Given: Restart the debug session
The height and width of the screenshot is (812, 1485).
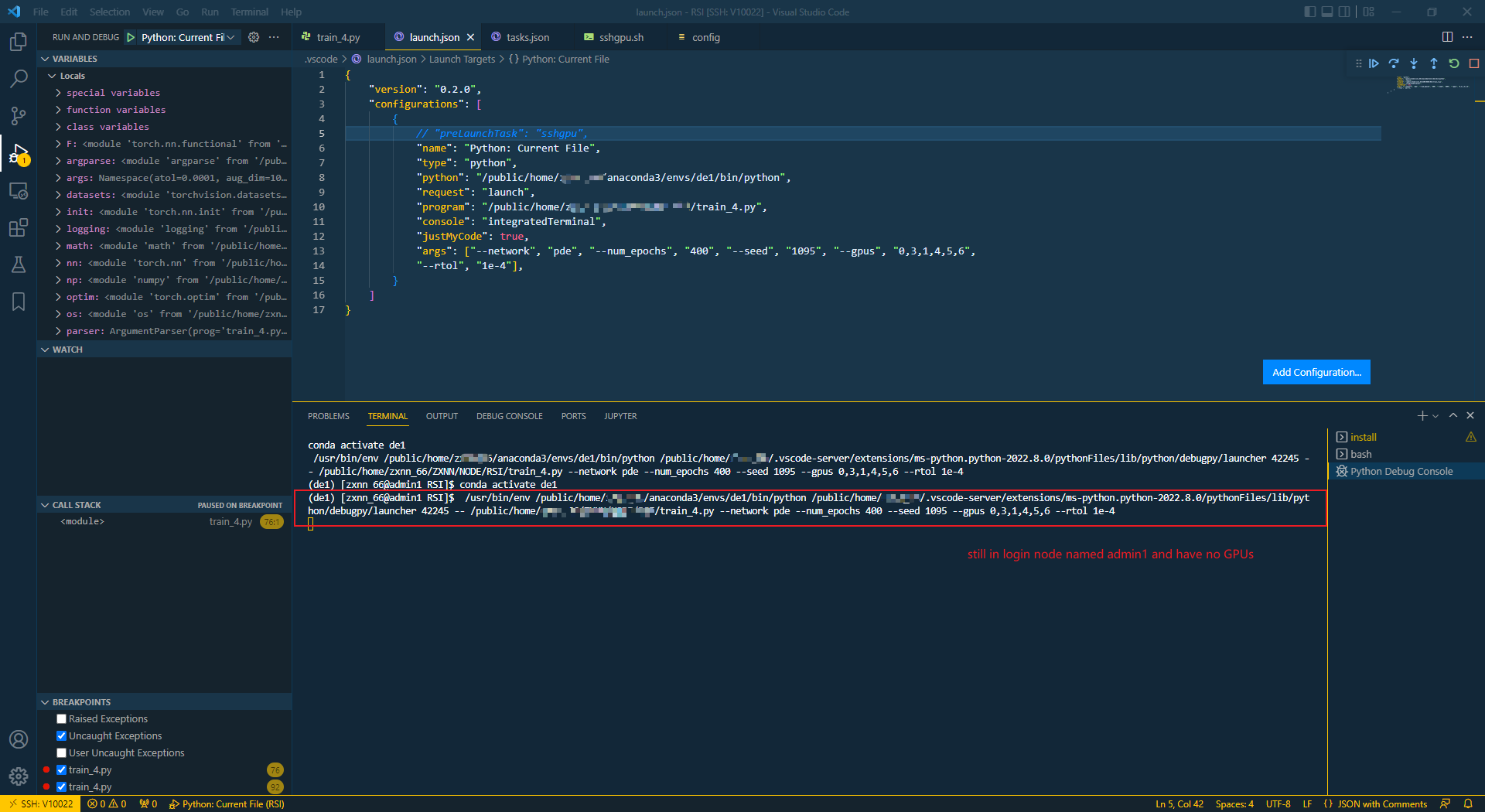Looking at the screenshot, I should [1454, 63].
